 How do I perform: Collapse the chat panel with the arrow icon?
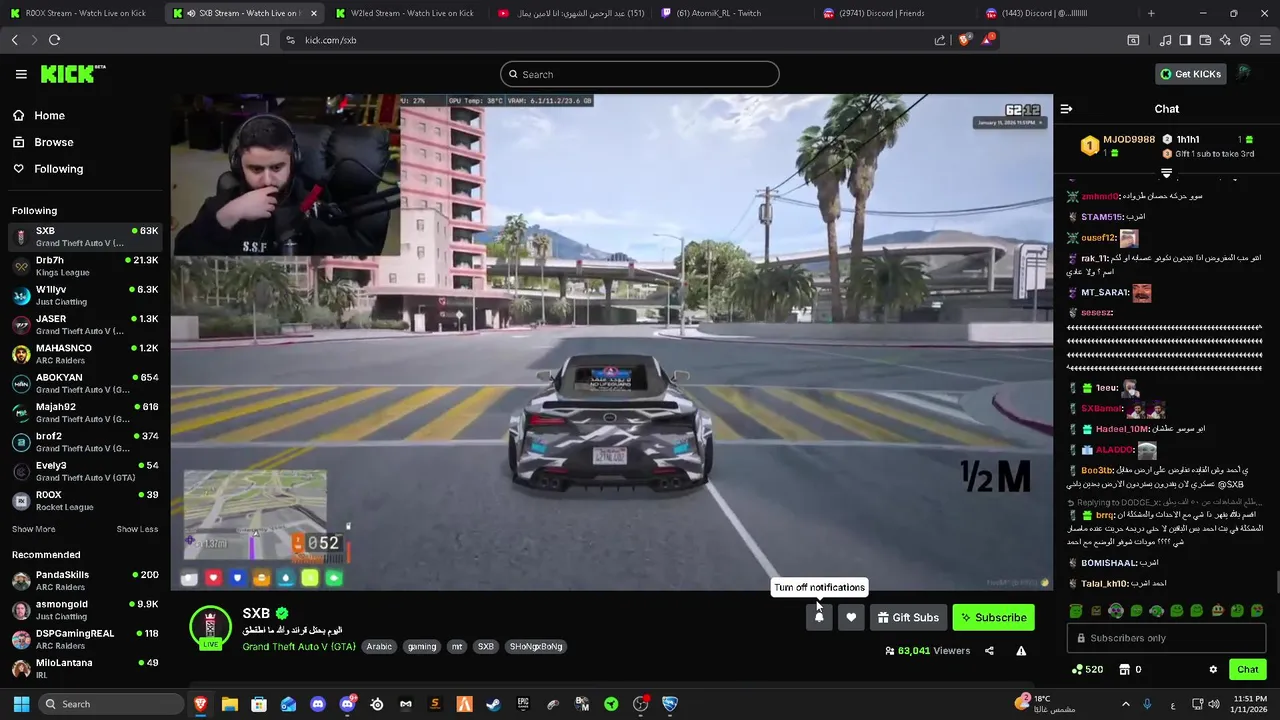point(1066,109)
